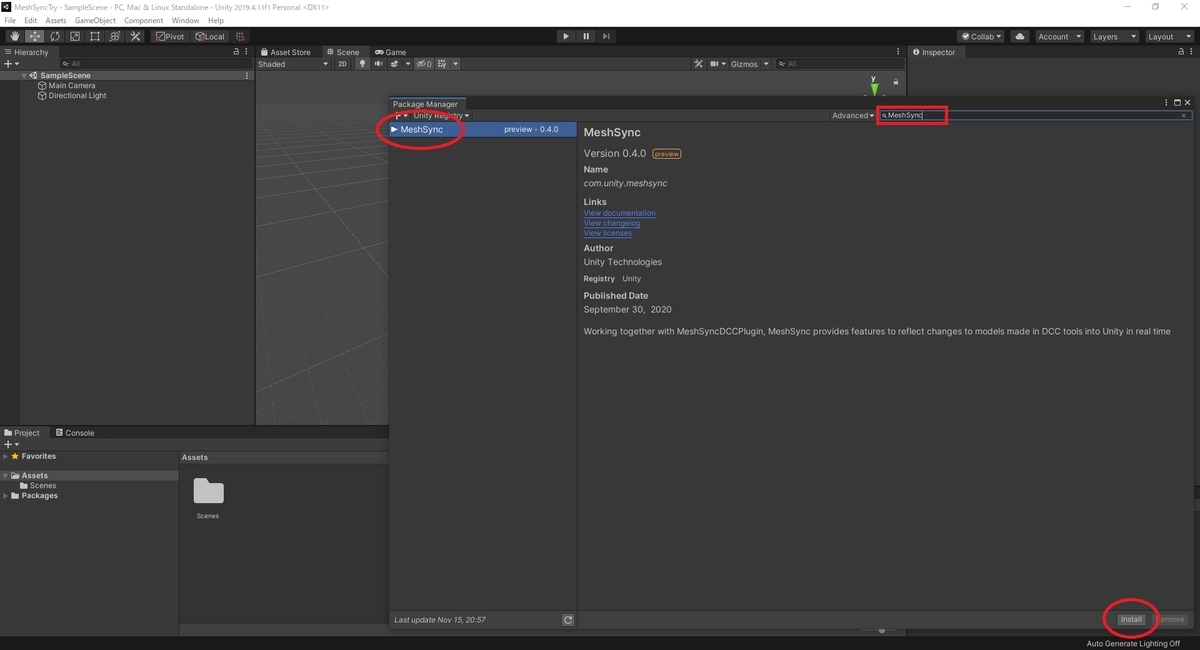1200x650 pixels.
Task: Open Layers dropdown
Action: click(x=1114, y=36)
